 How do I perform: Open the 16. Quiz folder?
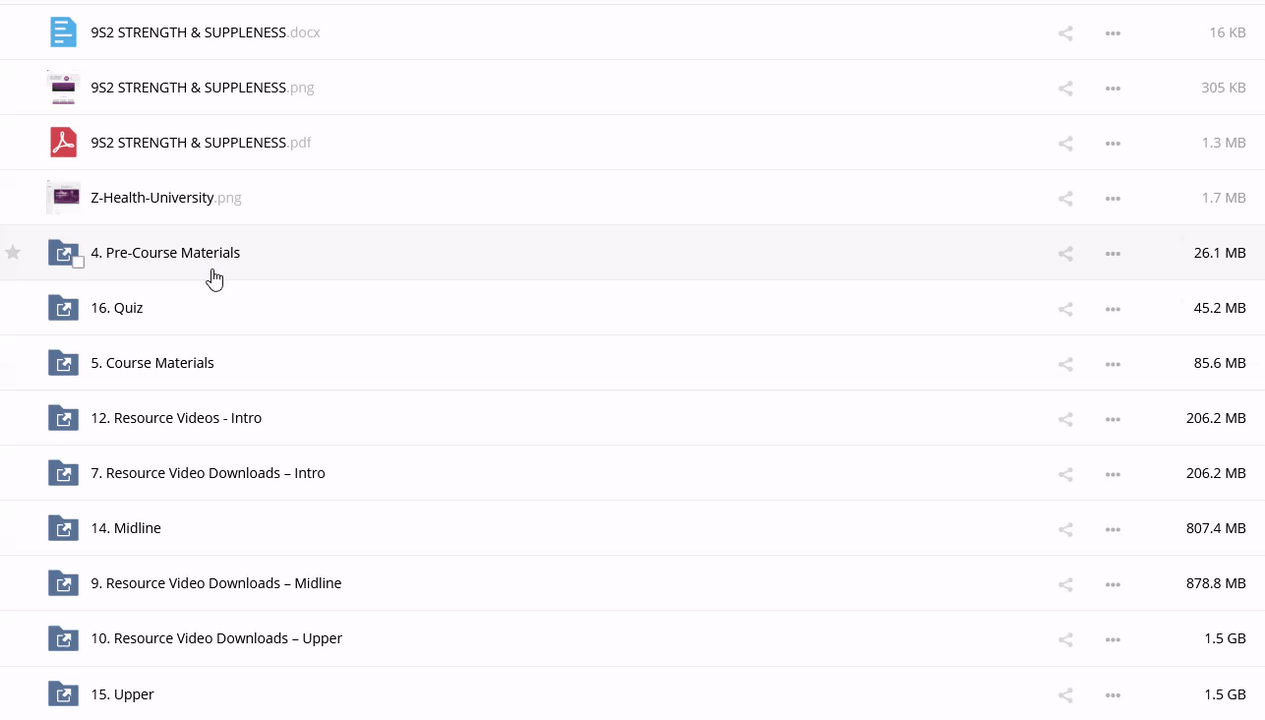pos(117,308)
